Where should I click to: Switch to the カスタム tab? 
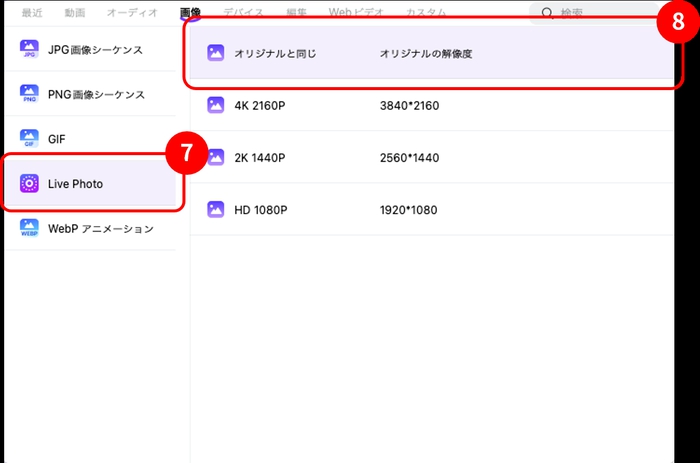pyautogui.click(x=426, y=13)
